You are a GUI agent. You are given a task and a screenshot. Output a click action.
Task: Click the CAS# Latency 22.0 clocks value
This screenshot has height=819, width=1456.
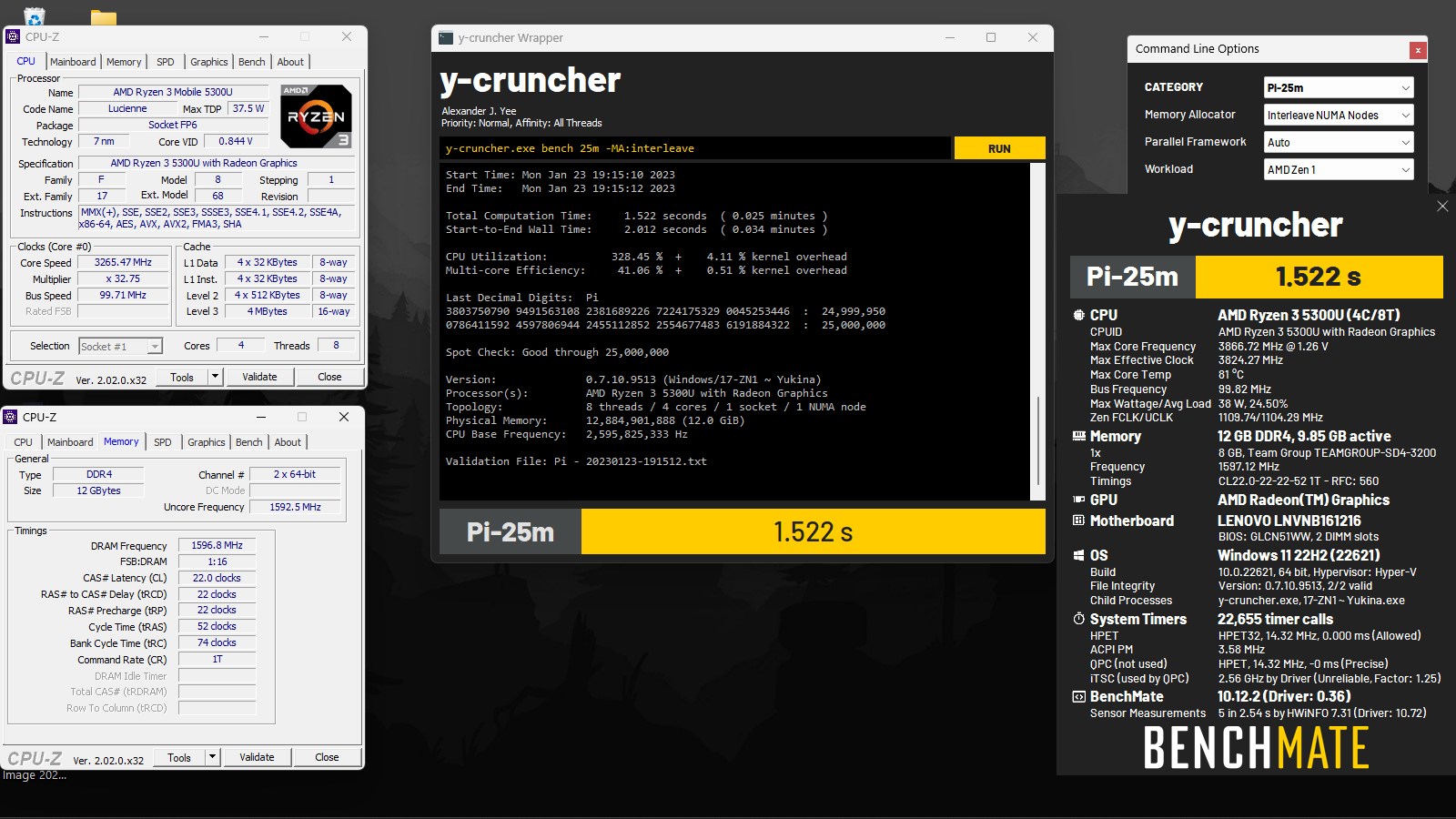pyautogui.click(x=217, y=578)
